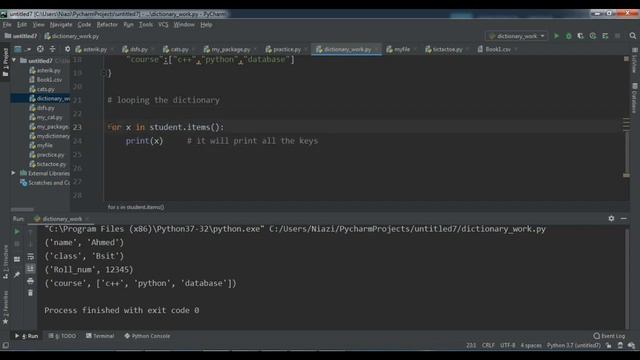Click restore layout icon in Run panel
The width and height of the screenshot is (640, 360).
(17, 259)
